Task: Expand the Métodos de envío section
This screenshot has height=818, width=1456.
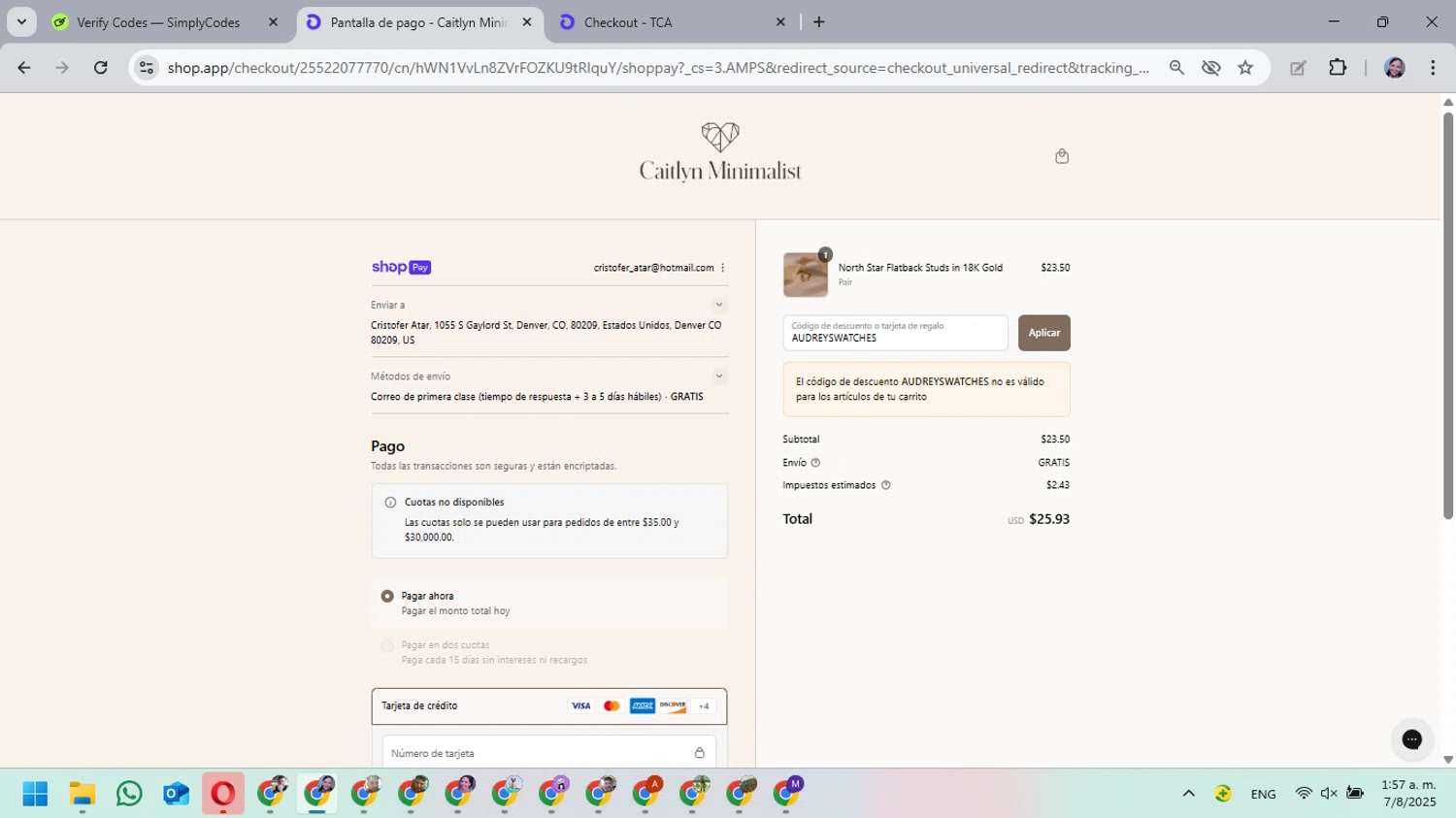Action: tap(719, 376)
